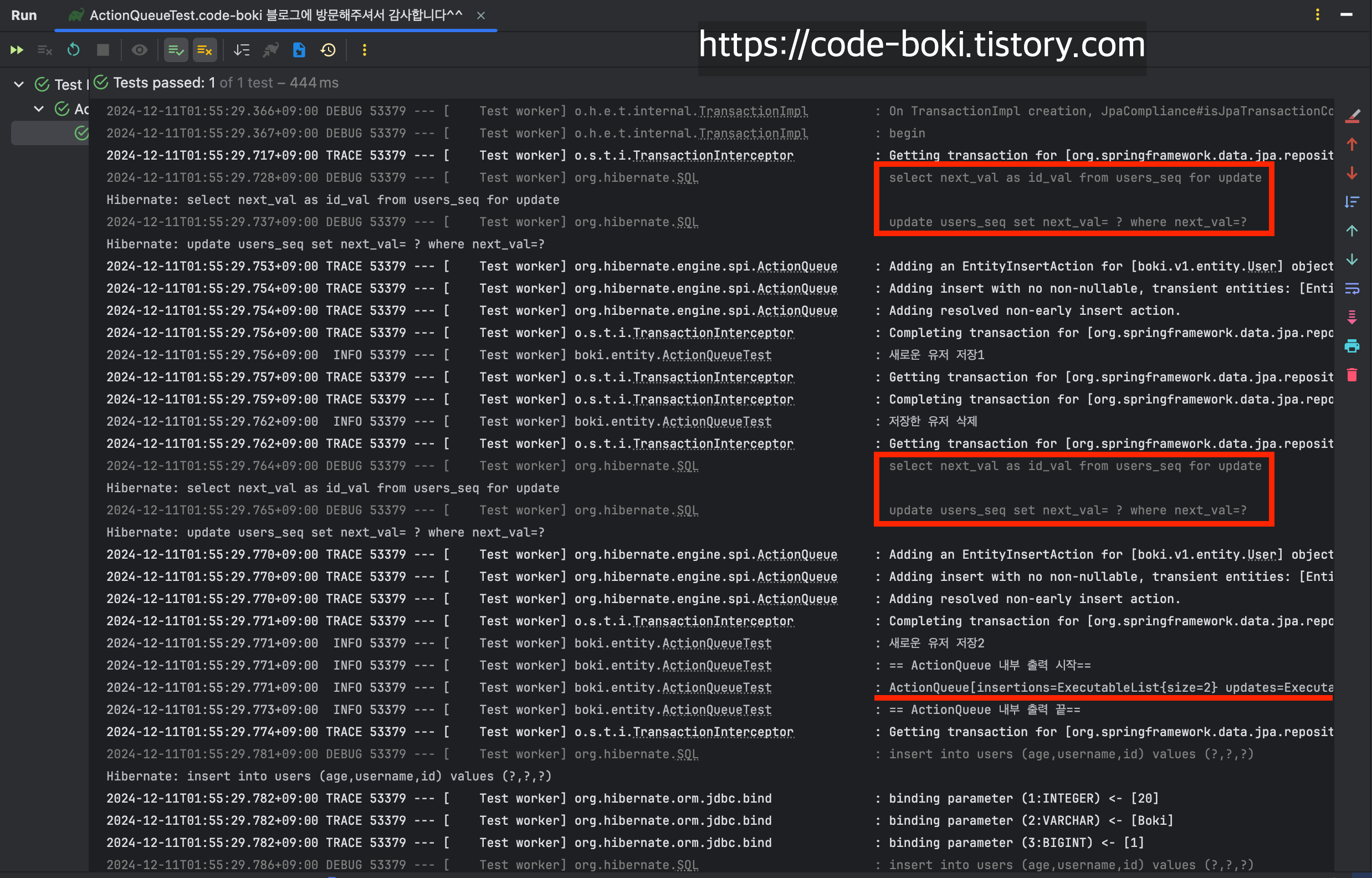The image size is (1372, 878).
Task: Click the red Clear All trash icon
Action: click(1351, 375)
